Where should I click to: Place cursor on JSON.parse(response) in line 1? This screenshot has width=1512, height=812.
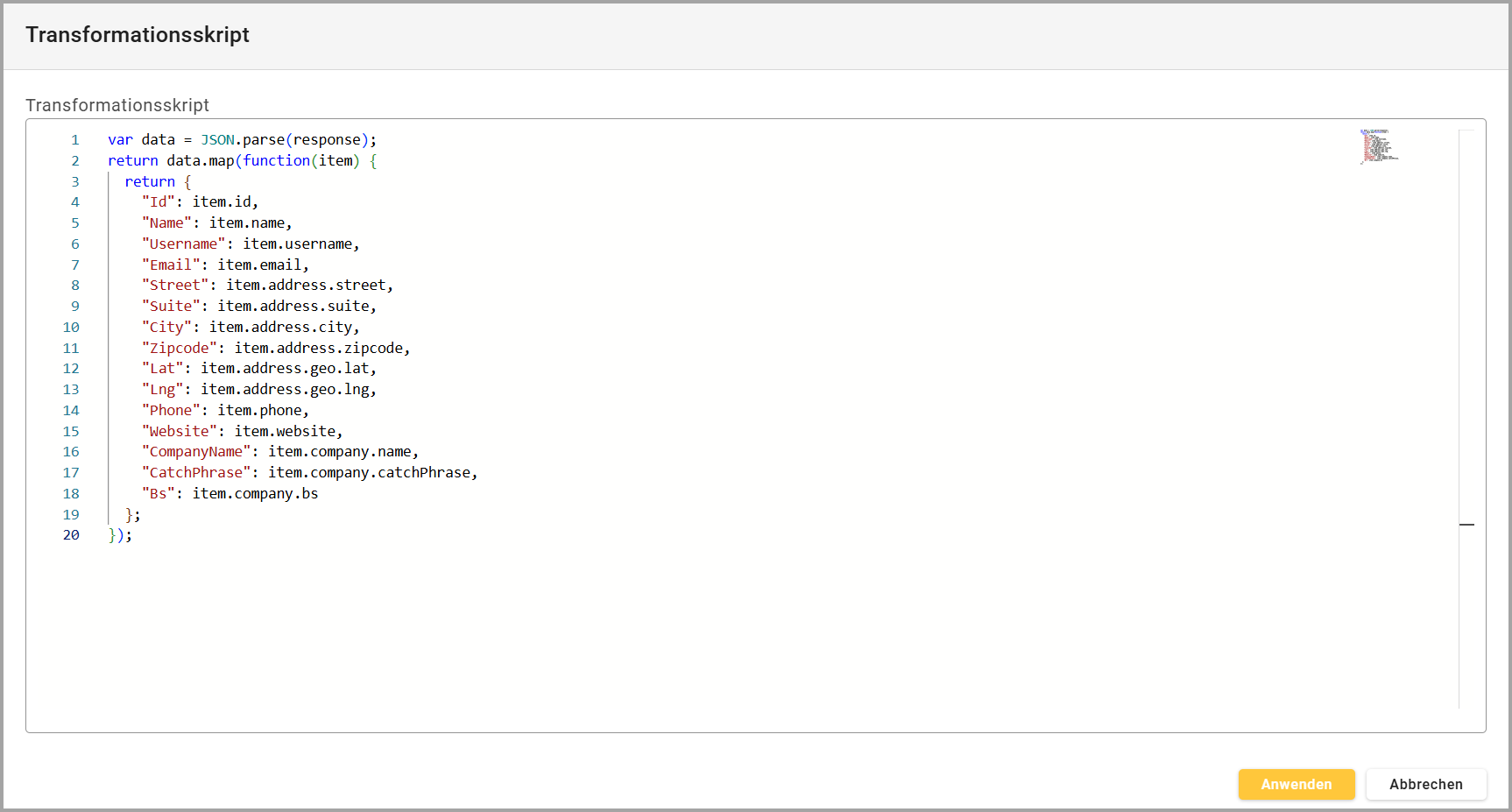(x=287, y=140)
